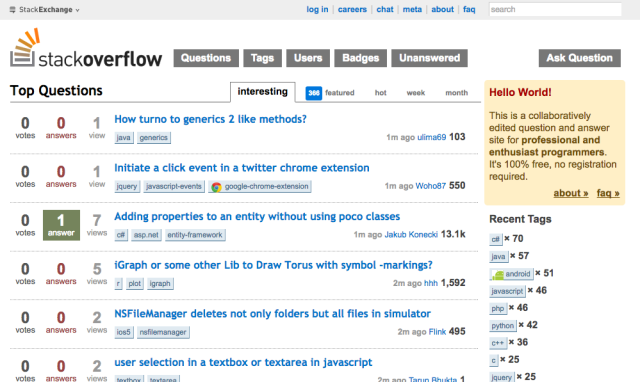Click the php tag in Recent Tags

[x=498, y=308]
